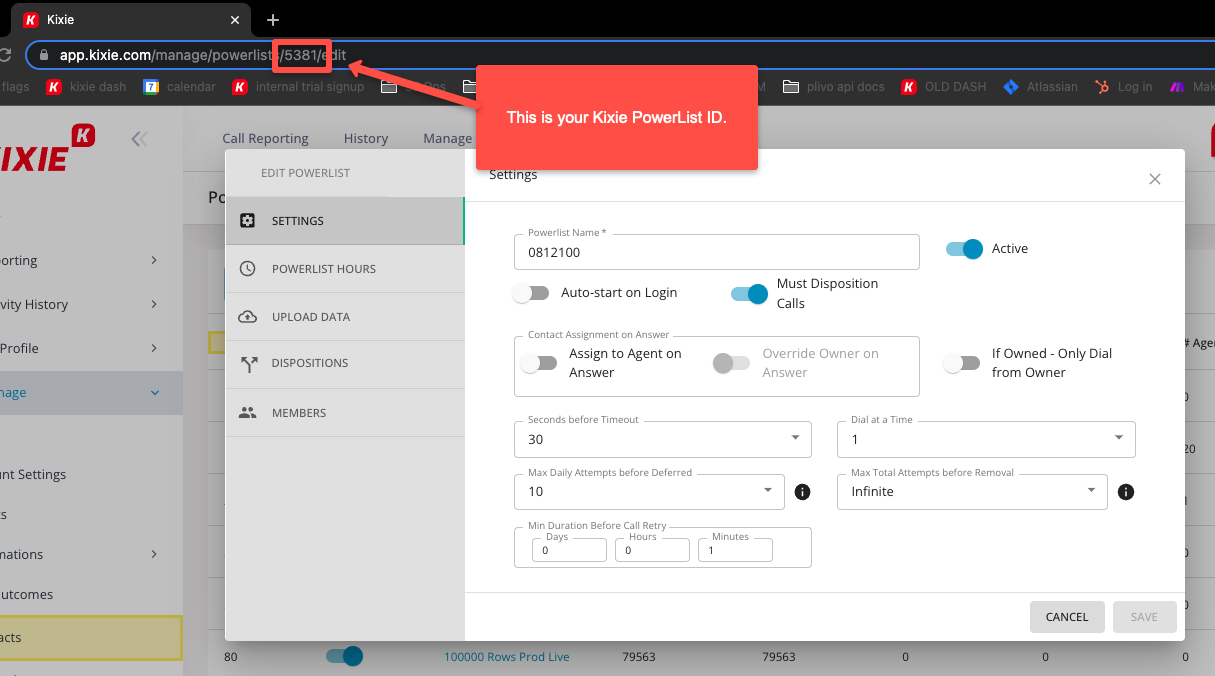Open the Atlassian bookmark
The height and width of the screenshot is (676, 1215).
click(x=1041, y=87)
